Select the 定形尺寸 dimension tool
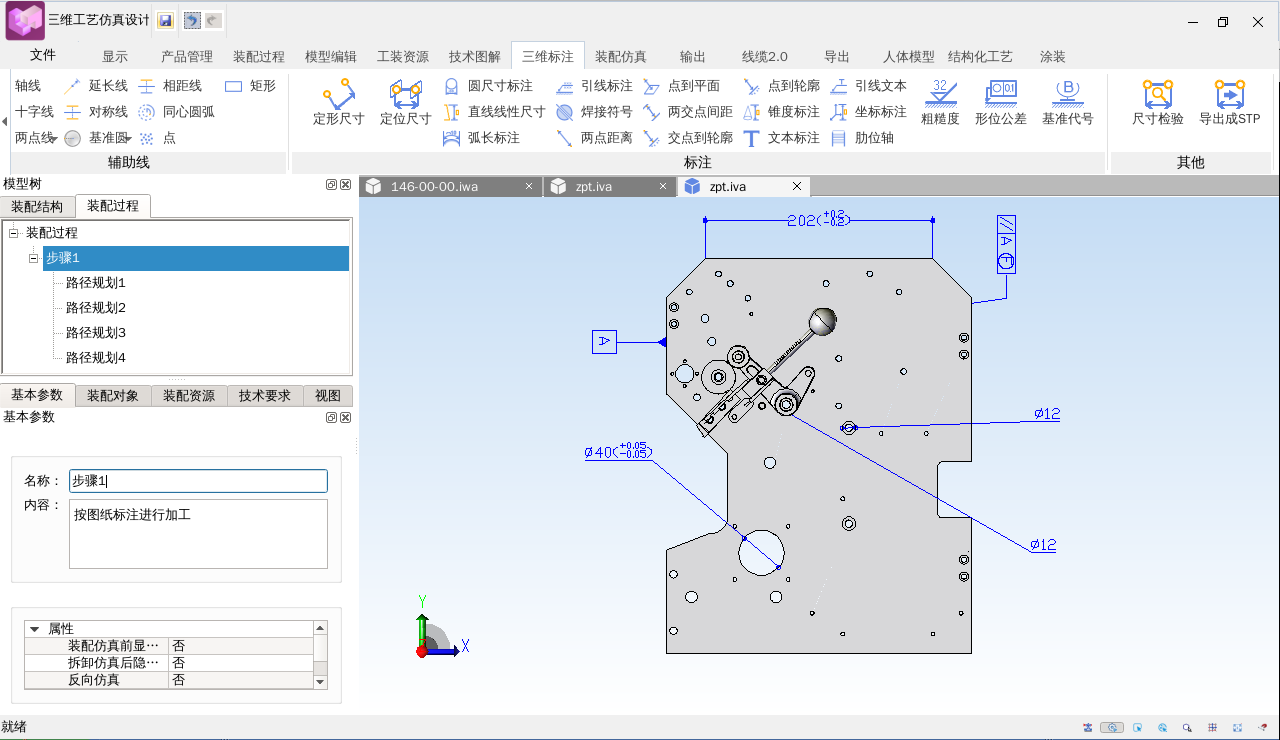 [338, 102]
